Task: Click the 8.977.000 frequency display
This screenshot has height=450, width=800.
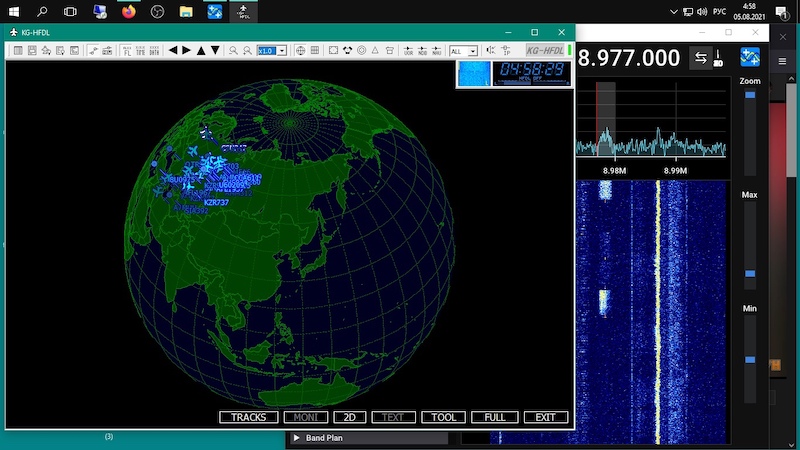Action: 629,58
